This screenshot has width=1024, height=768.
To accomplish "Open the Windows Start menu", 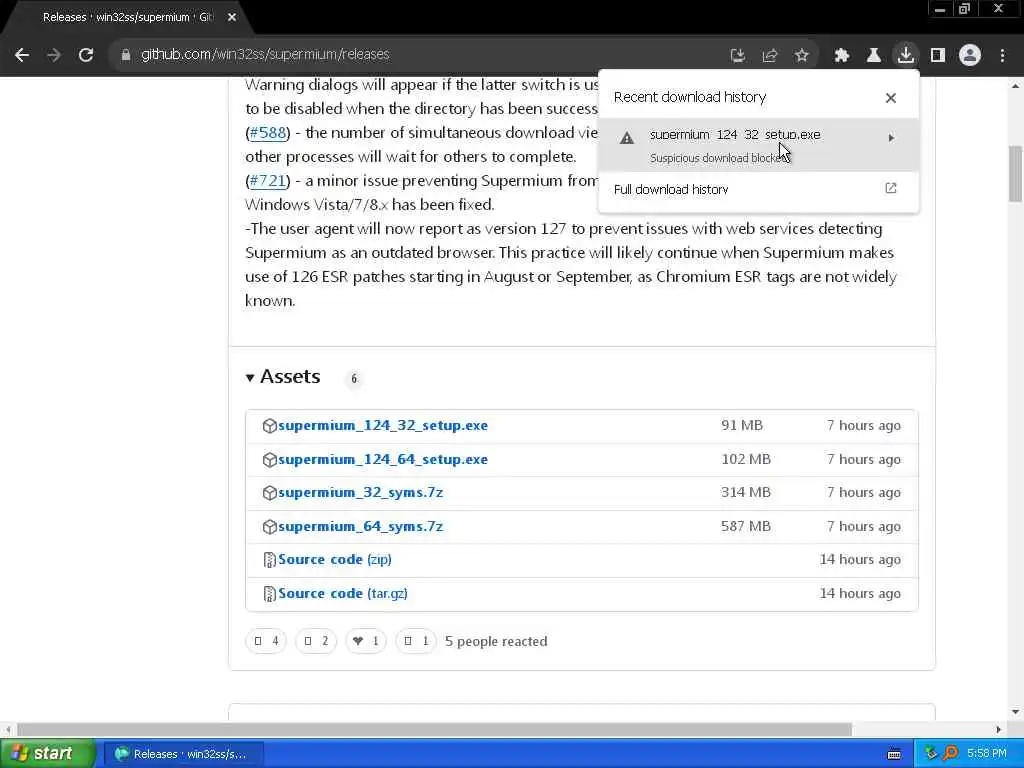I will click(48, 754).
